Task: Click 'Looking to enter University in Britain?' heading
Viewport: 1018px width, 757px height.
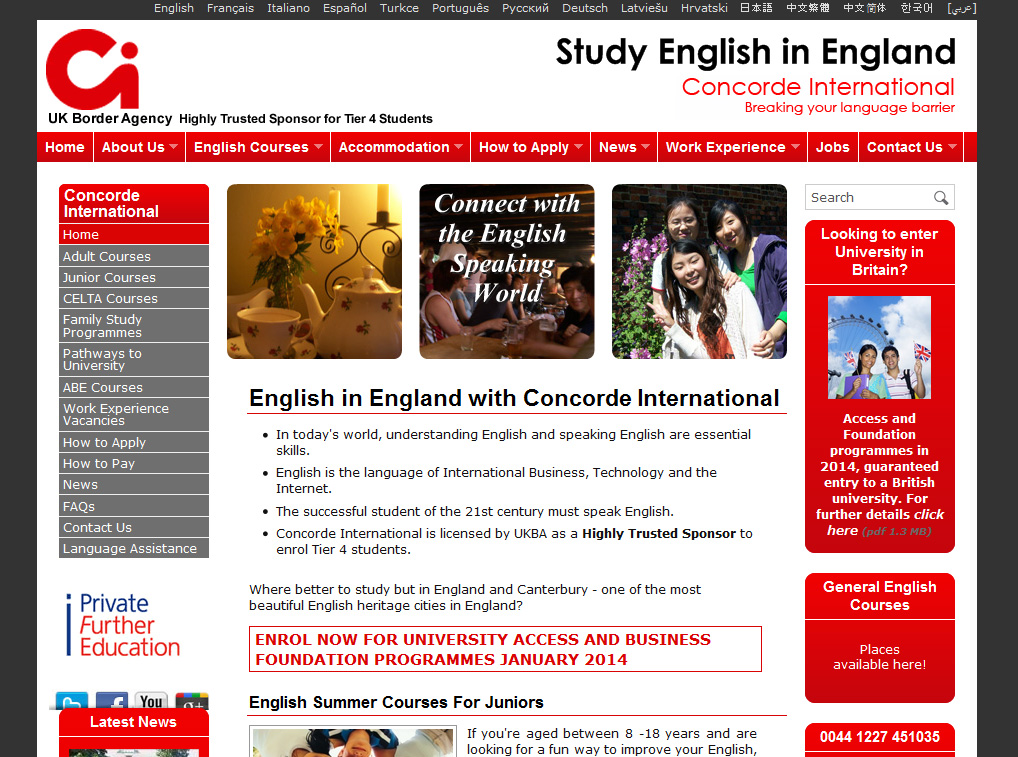Action: pos(880,252)
